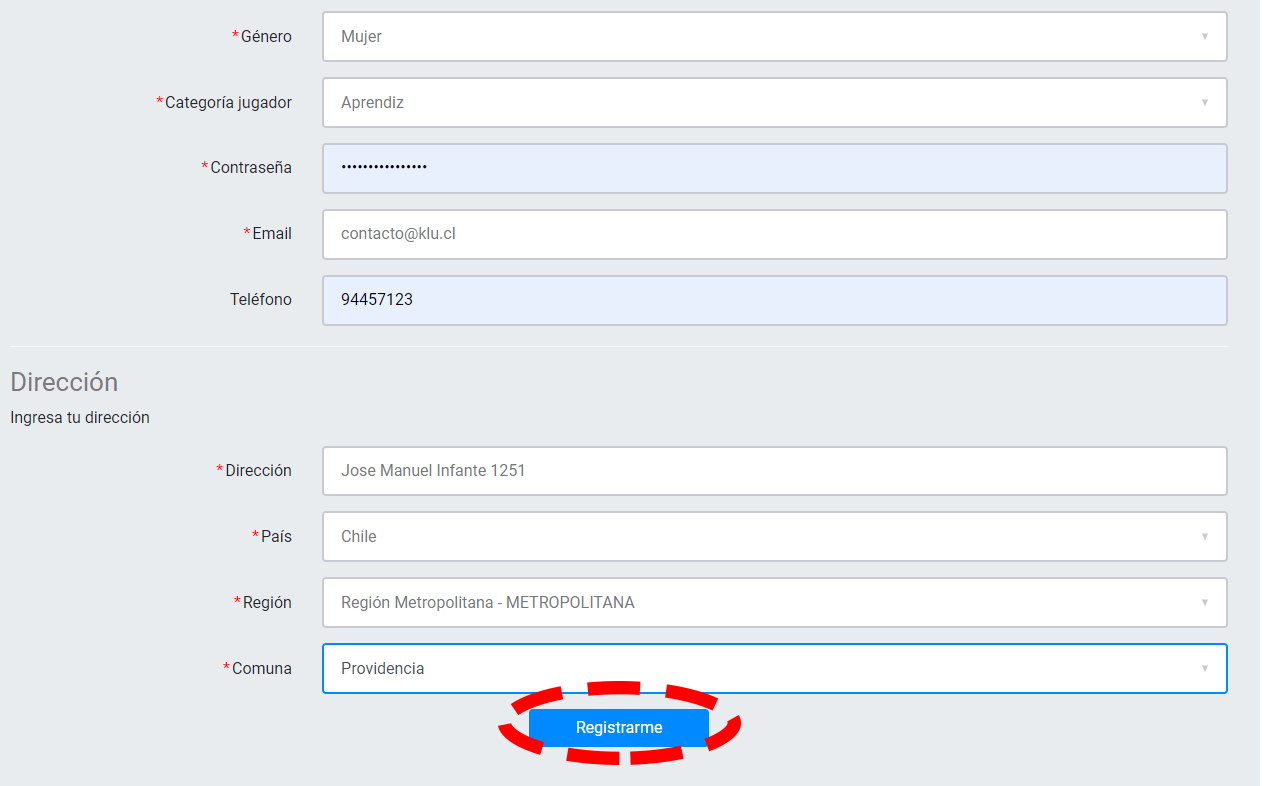Open the Género dropdown showing Mujer
The height and width of the screenshot is (786, 1266).
(x=760, y=37)
